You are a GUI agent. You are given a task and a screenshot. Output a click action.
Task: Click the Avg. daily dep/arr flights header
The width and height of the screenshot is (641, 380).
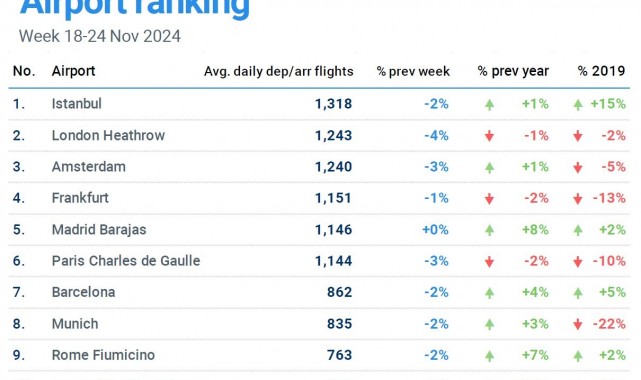tap(278, 72)
